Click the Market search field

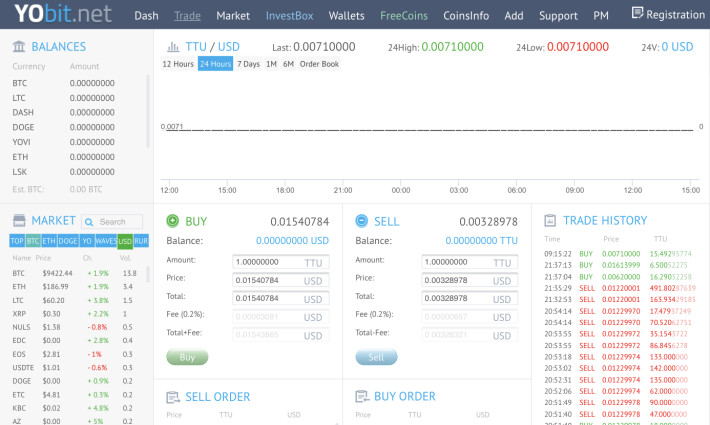click(112, 222)
